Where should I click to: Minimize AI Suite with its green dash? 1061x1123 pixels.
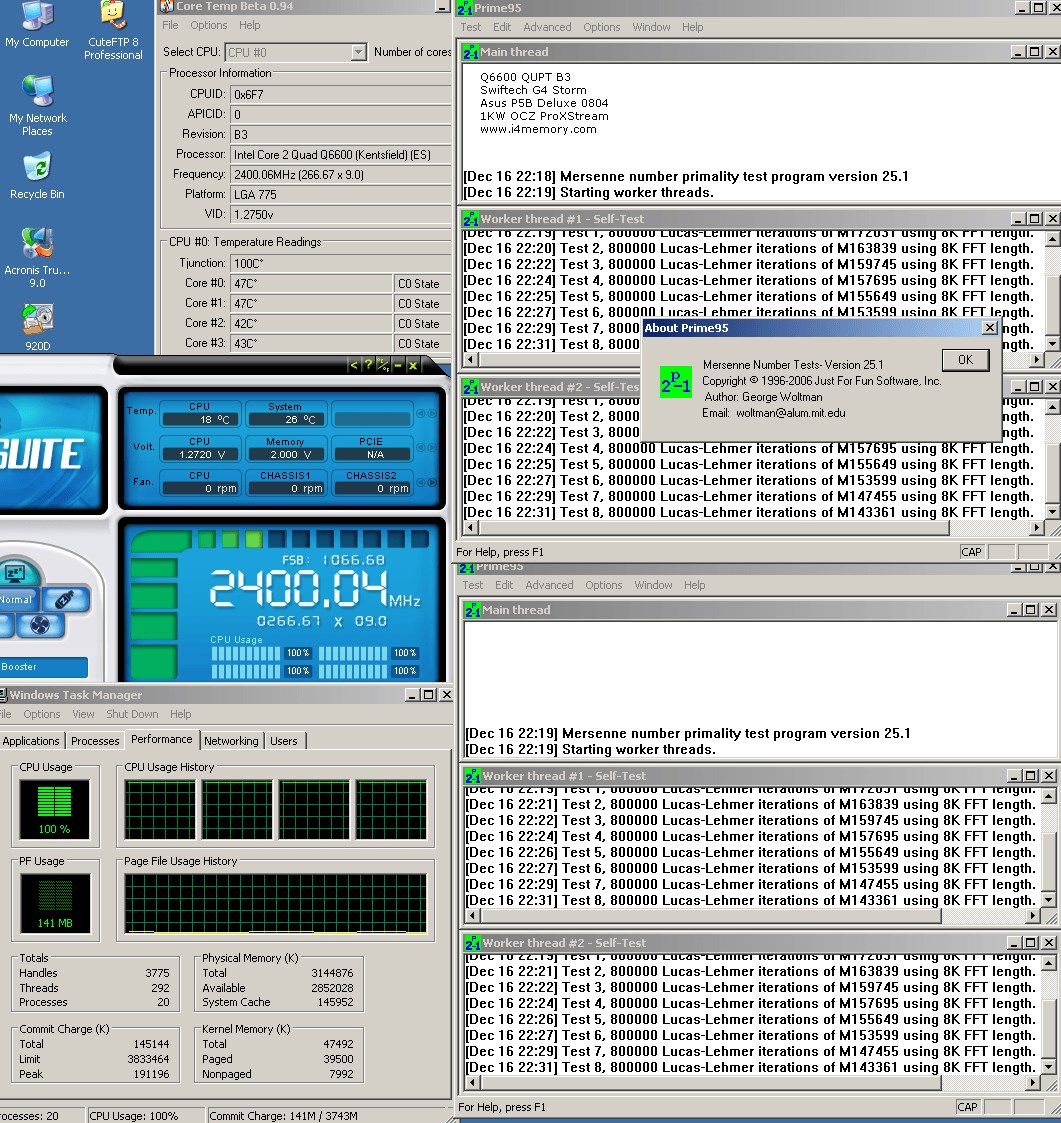click(x=398, y=365)
